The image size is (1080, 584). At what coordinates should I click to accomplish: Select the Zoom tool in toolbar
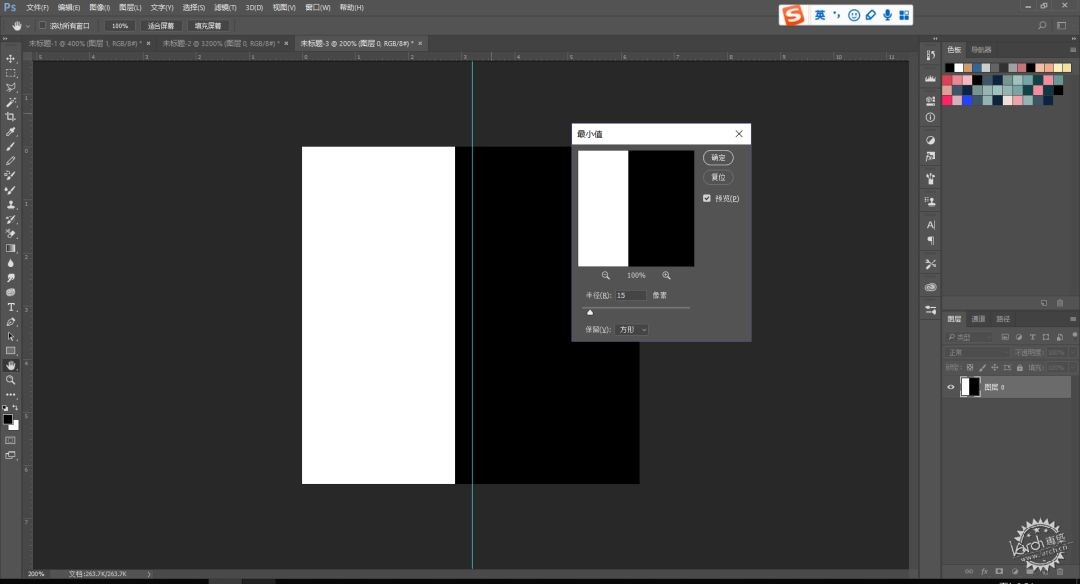click(10, 380)
